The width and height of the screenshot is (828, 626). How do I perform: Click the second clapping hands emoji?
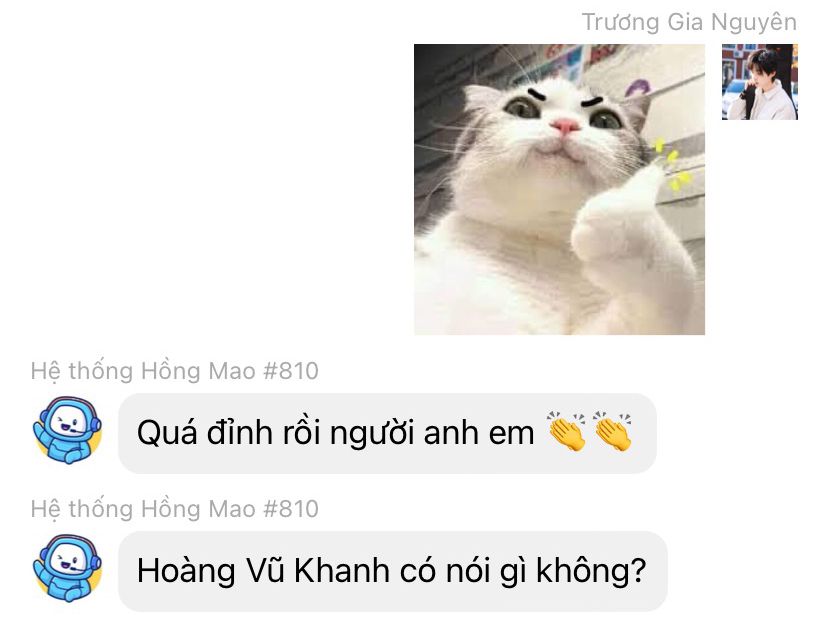(x=613, y=432)
